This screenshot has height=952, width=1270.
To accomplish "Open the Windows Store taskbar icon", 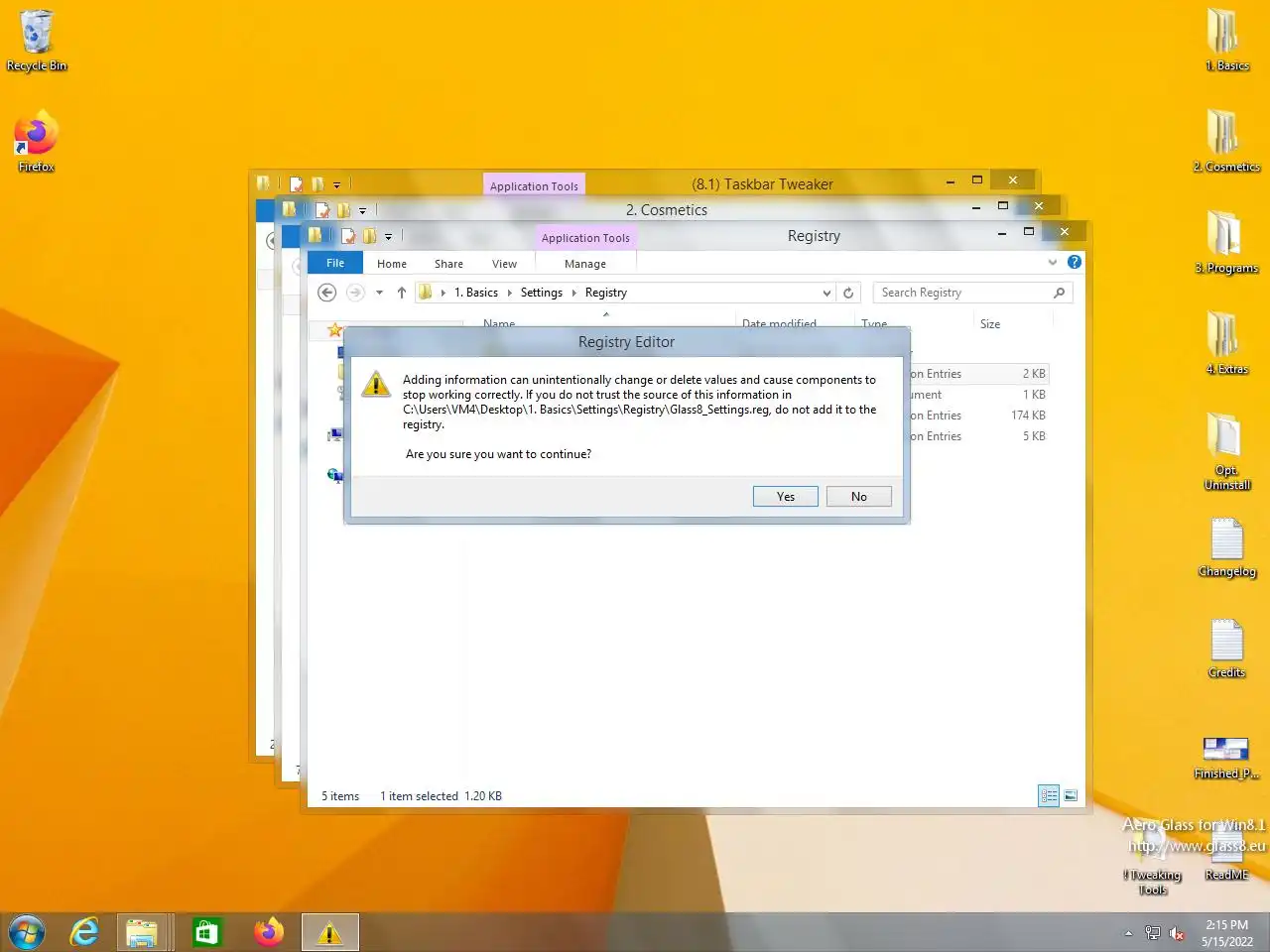I will click(x=206, y=932).
